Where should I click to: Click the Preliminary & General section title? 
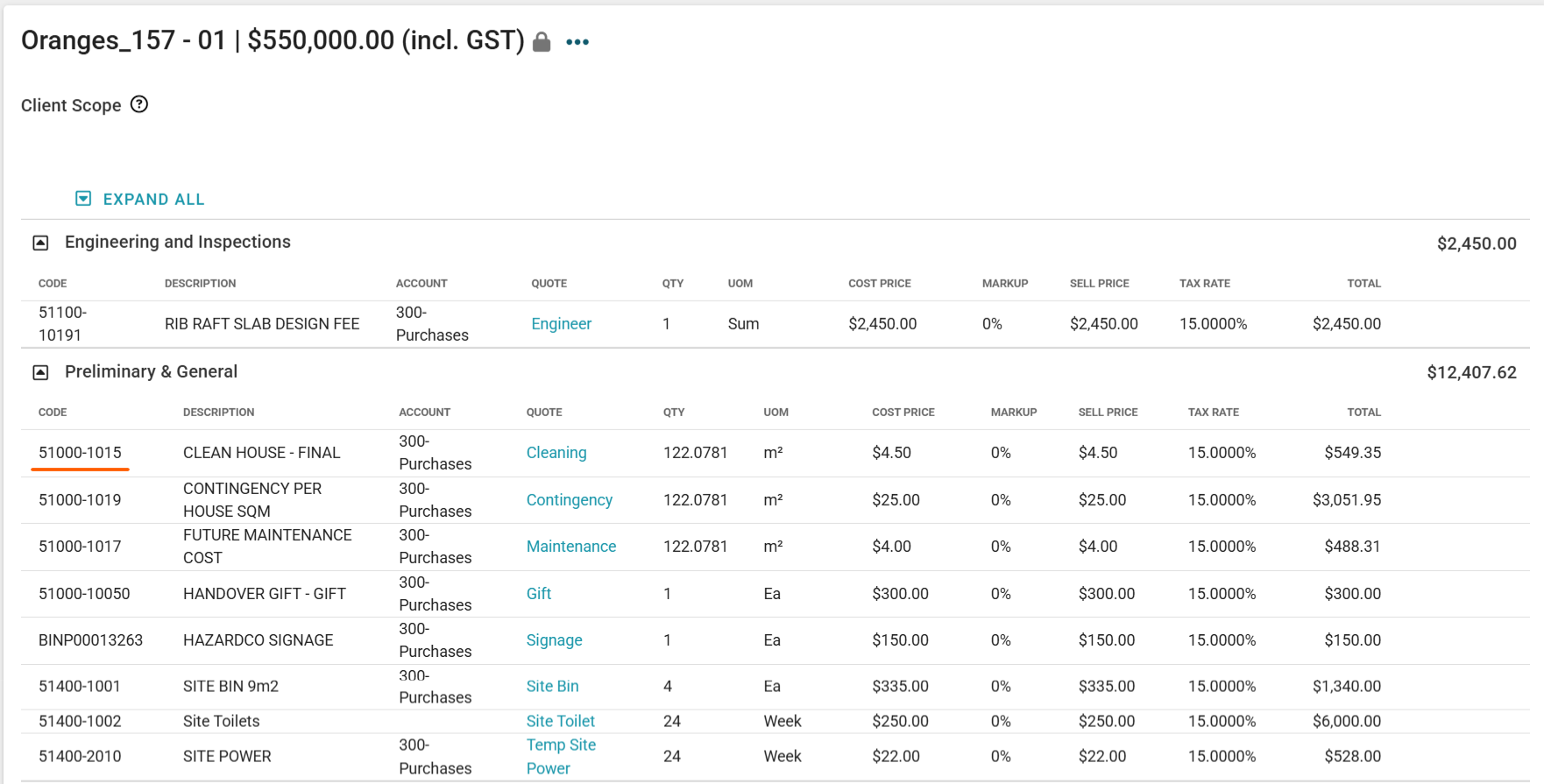coord(151,371)
